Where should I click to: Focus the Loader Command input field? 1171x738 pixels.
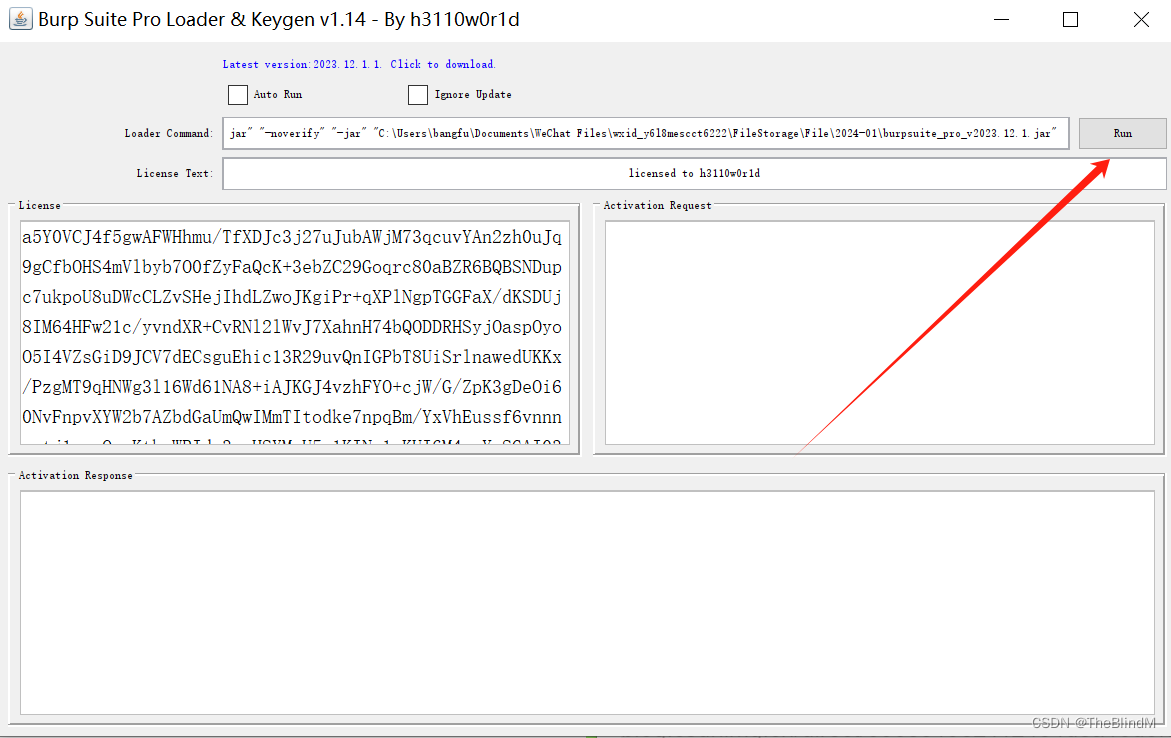click(x=645, y=133)
